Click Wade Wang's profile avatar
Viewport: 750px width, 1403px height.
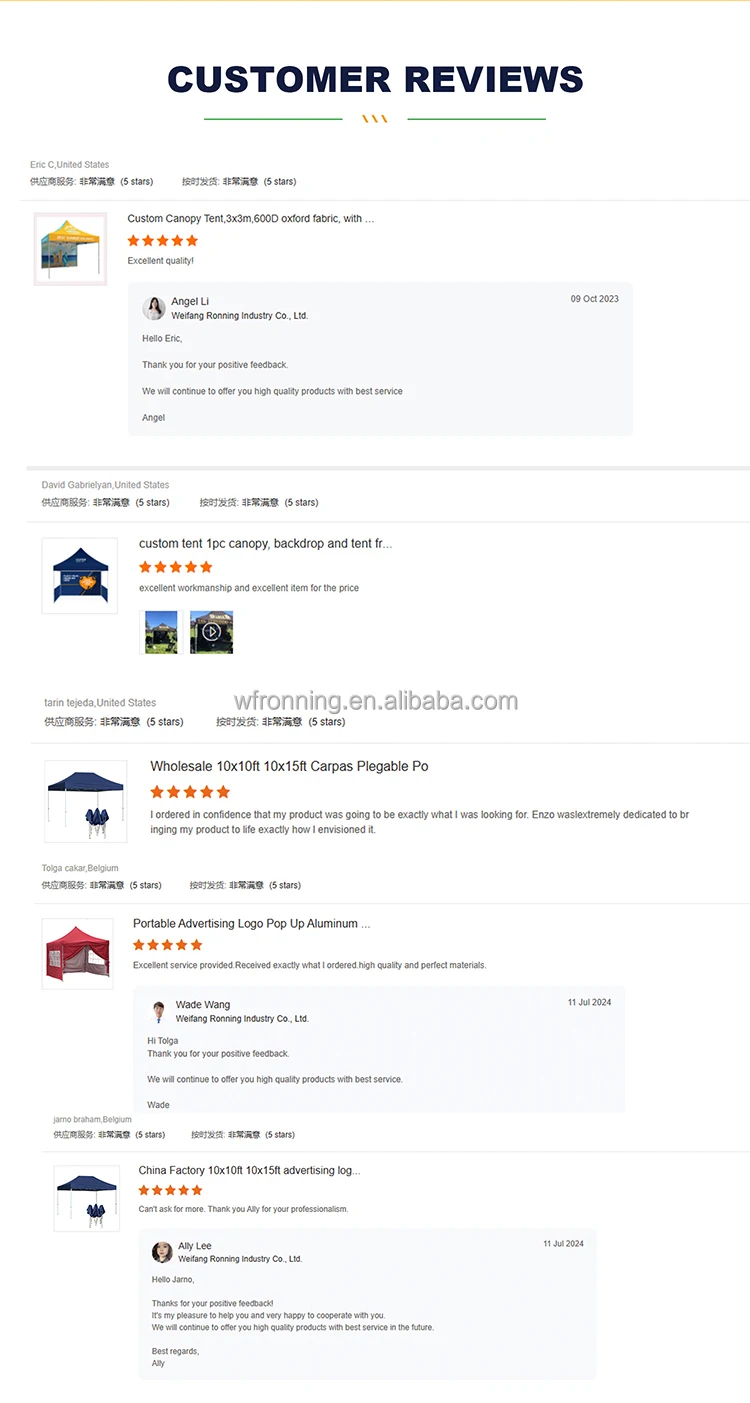coord(158,1011)
